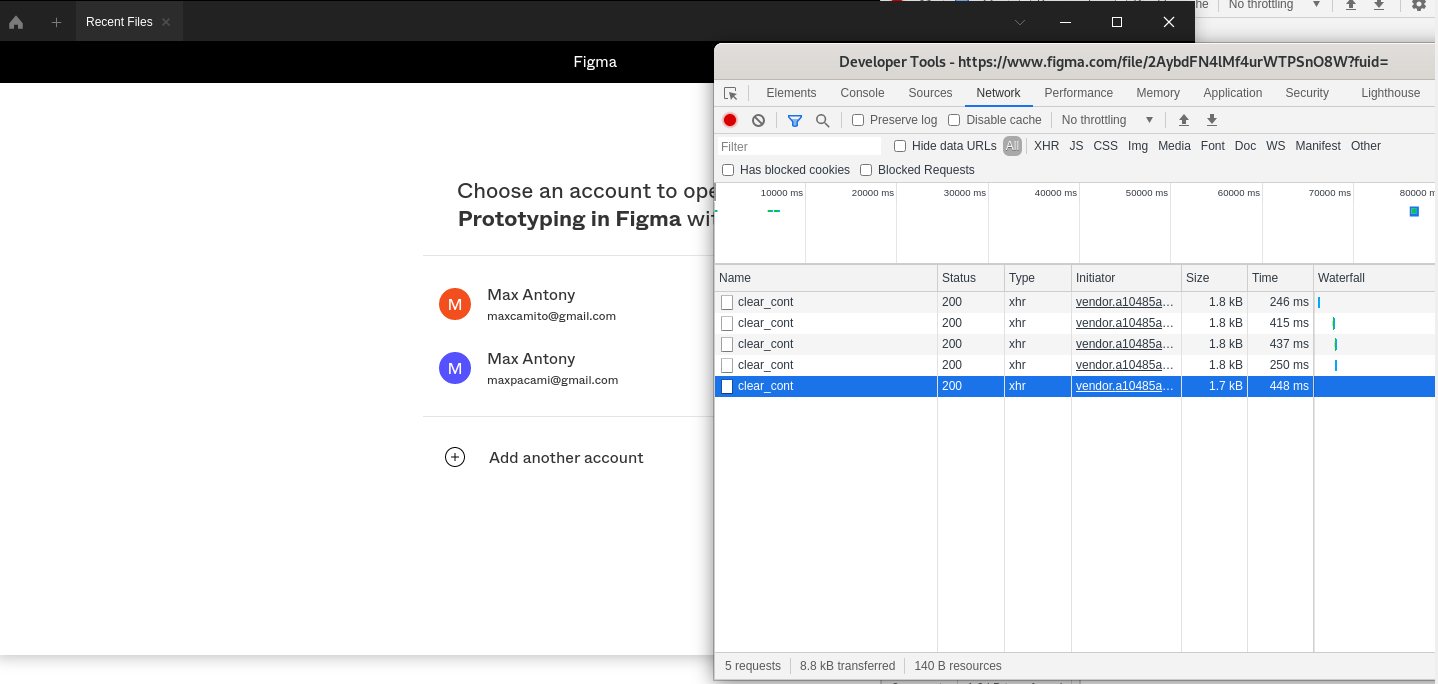Check Blocked Requests option
This screenshot has width=1438, height=684.
tap(866, 170)
